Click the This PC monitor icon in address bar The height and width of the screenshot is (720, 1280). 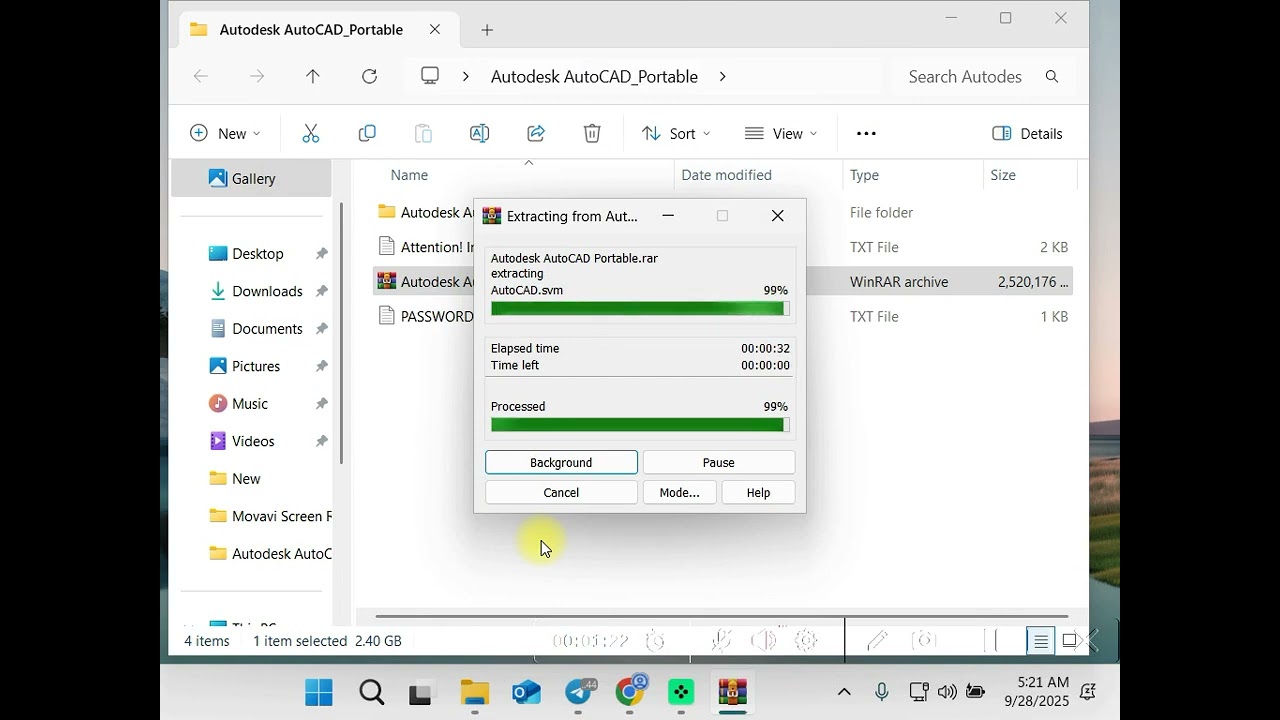tap(430, 76)
